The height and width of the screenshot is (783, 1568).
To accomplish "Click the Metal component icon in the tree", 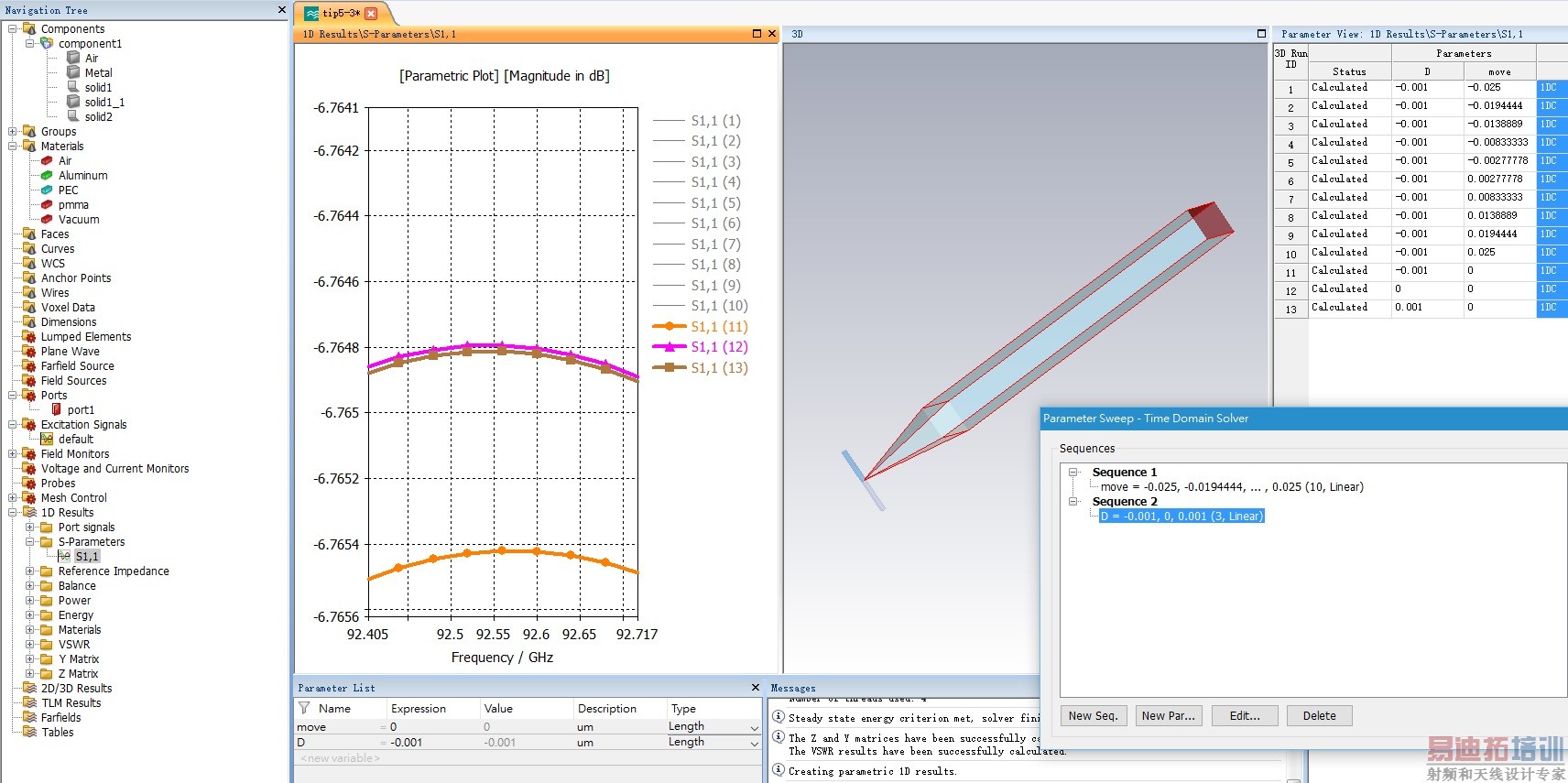I will 74,72.
